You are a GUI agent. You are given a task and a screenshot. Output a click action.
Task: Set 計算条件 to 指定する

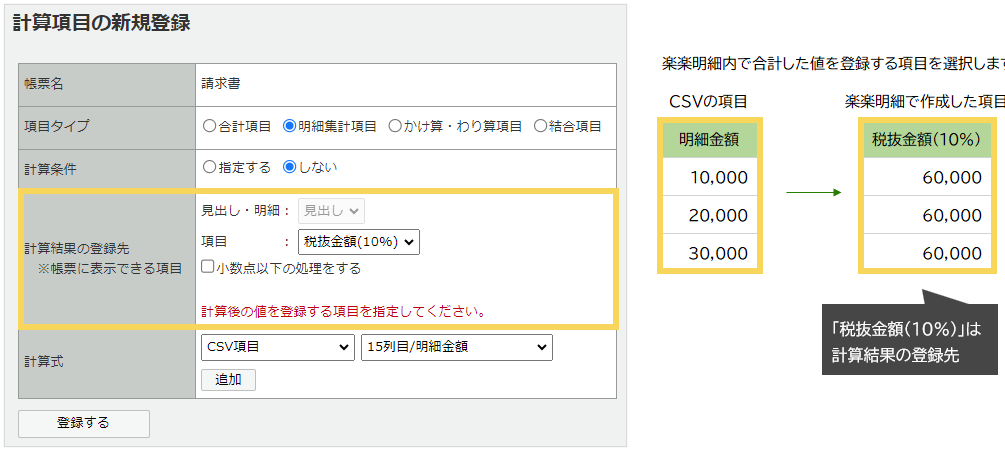pos(209,167)
